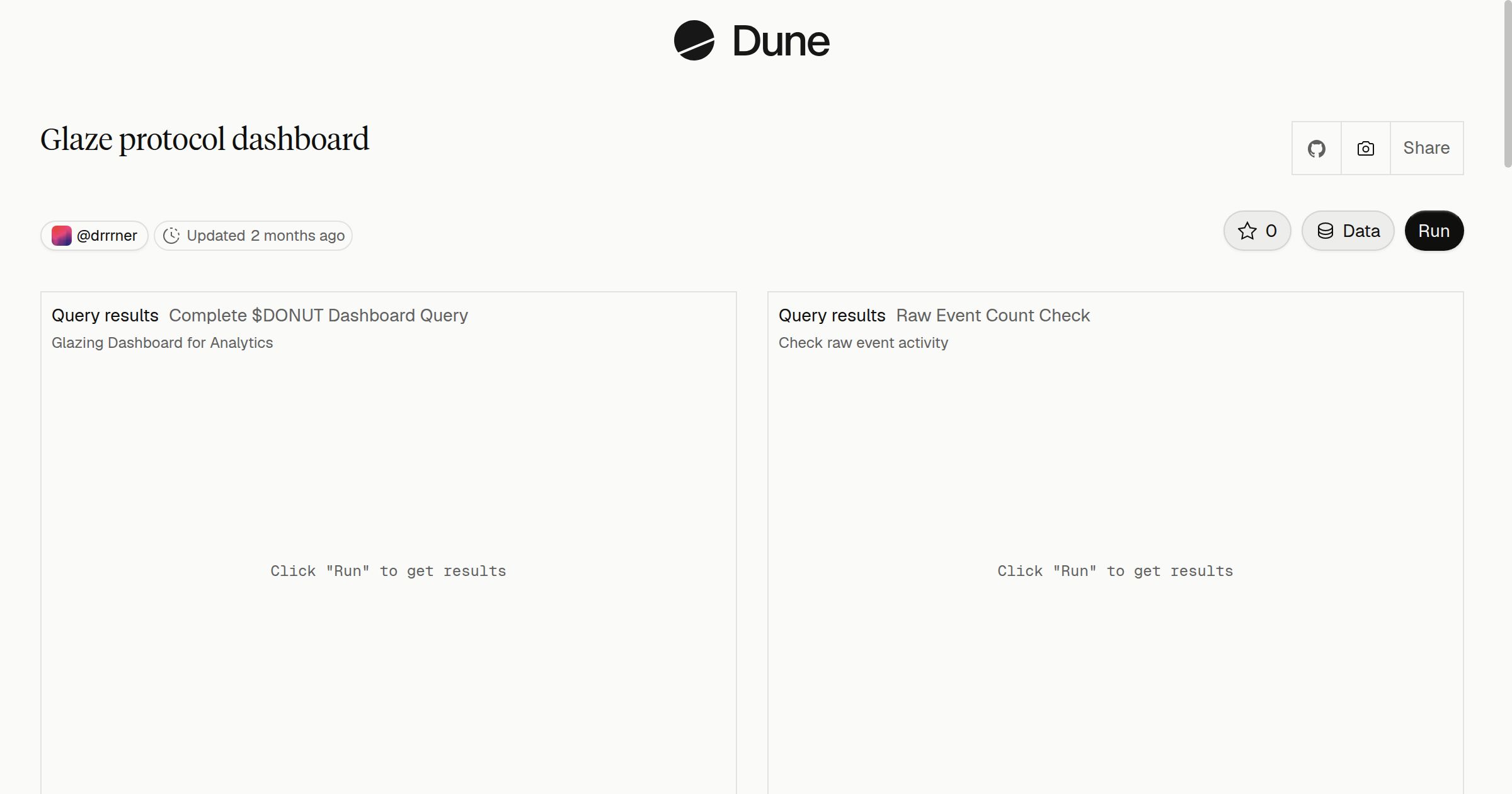
Task: Click the @drrrner avatar image
Action: click(x=62, y=236)
